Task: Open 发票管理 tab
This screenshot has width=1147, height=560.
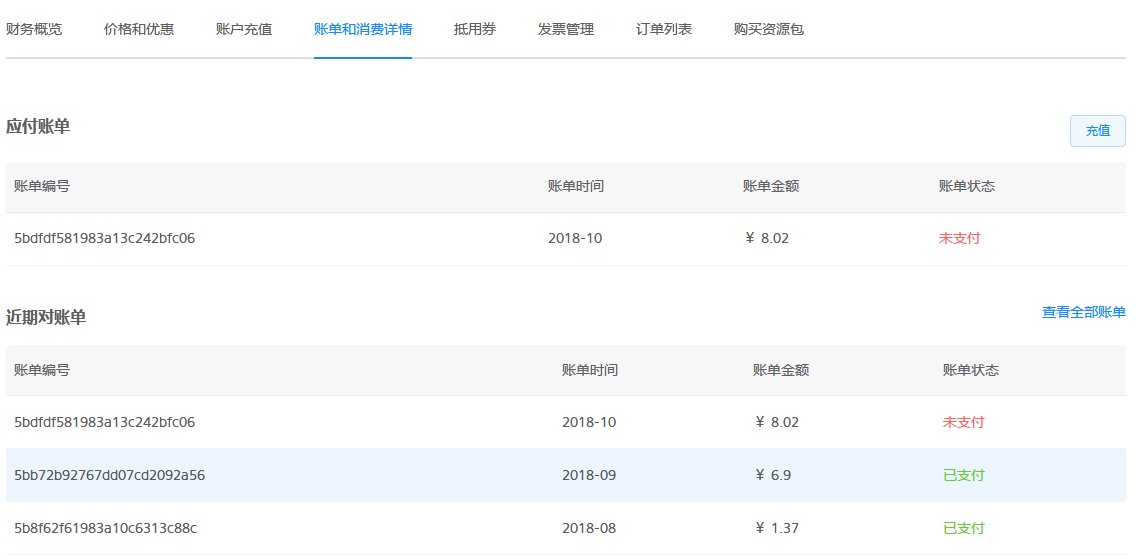Action: [x=565, y=30]
